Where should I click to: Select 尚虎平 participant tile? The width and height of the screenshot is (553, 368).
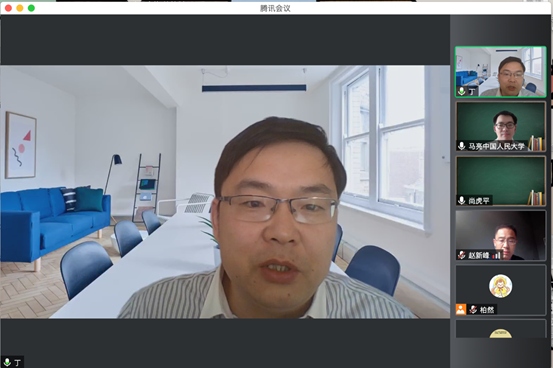coord(500,181)
